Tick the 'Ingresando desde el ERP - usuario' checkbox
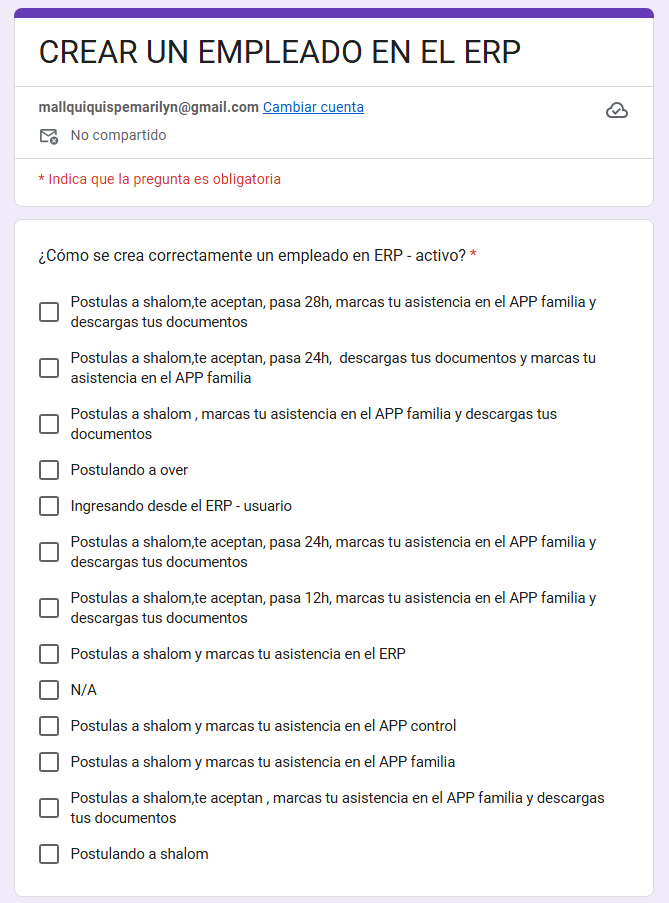 [x=49, y=506]
